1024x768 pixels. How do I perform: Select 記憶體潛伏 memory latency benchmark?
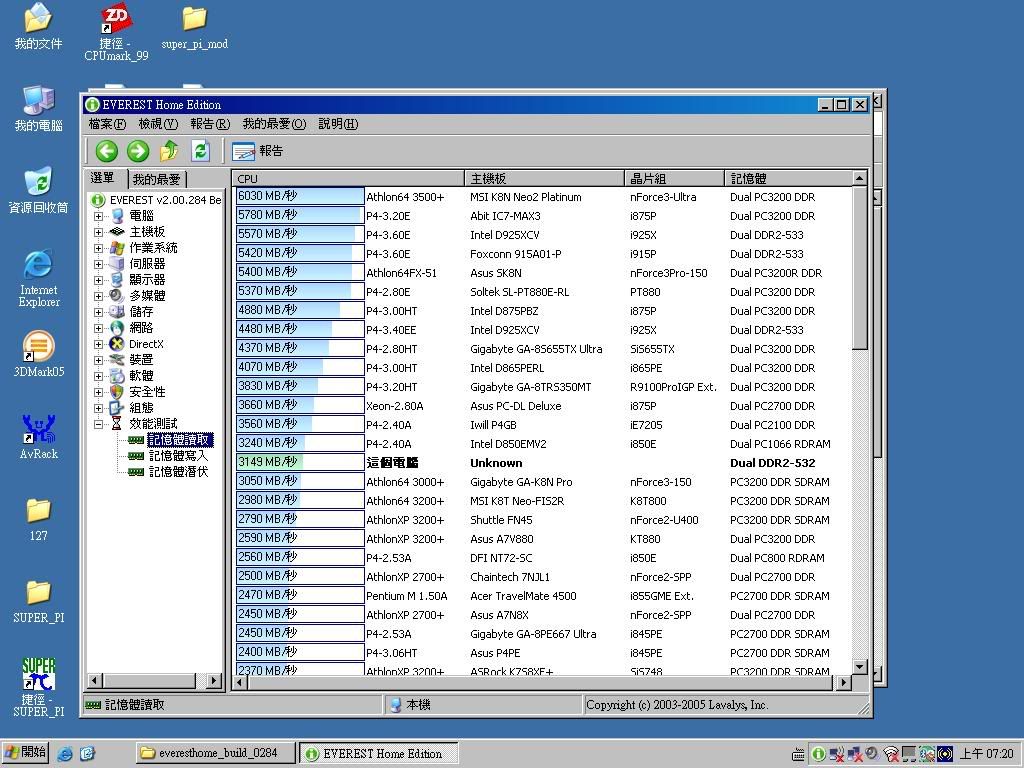[x=178, y=472]
